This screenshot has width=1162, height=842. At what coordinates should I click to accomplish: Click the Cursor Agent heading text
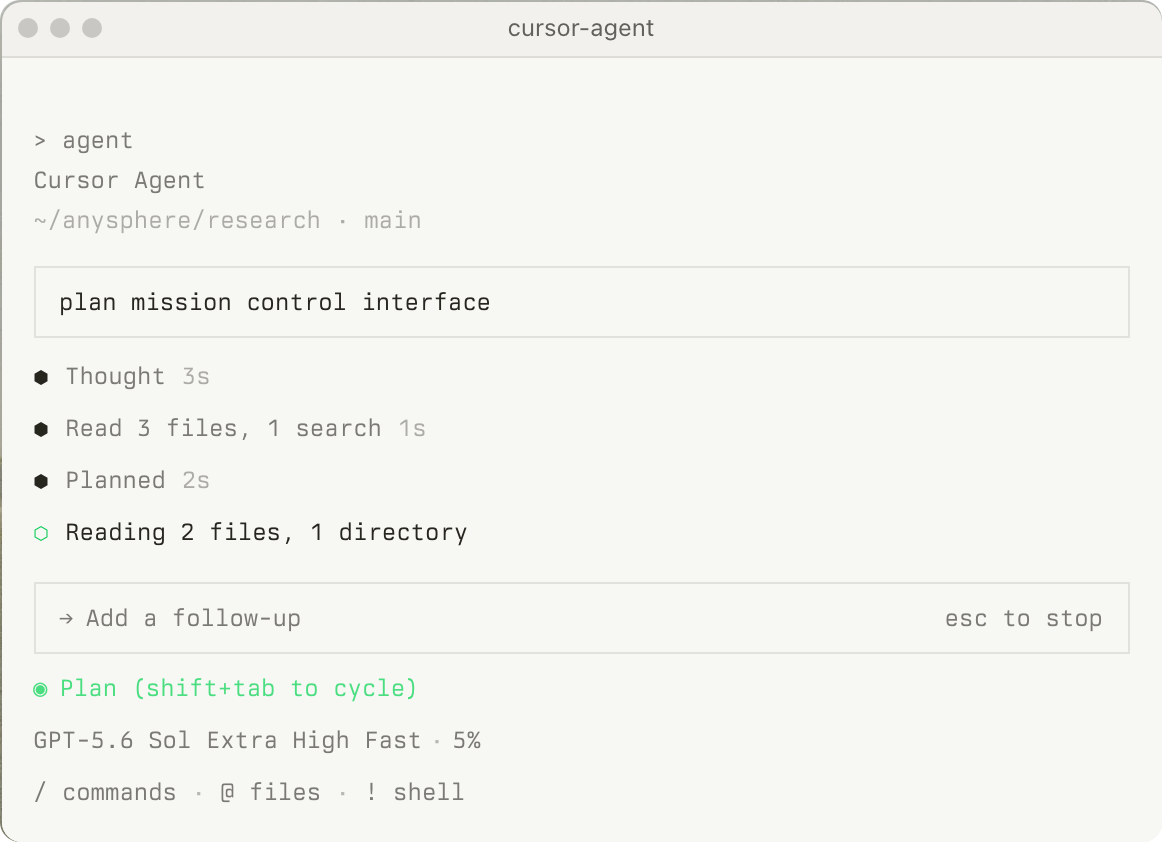[x=119, y=181]
